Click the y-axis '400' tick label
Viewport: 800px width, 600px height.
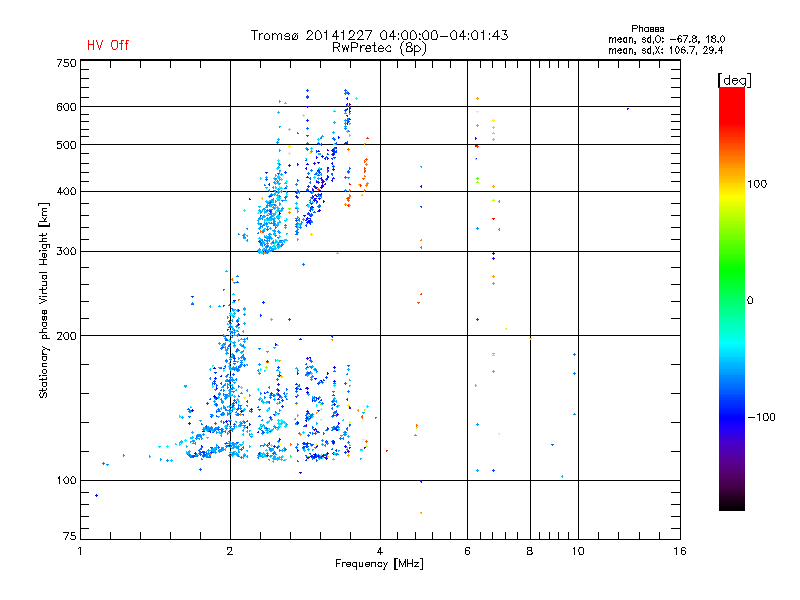pos(66,191)
